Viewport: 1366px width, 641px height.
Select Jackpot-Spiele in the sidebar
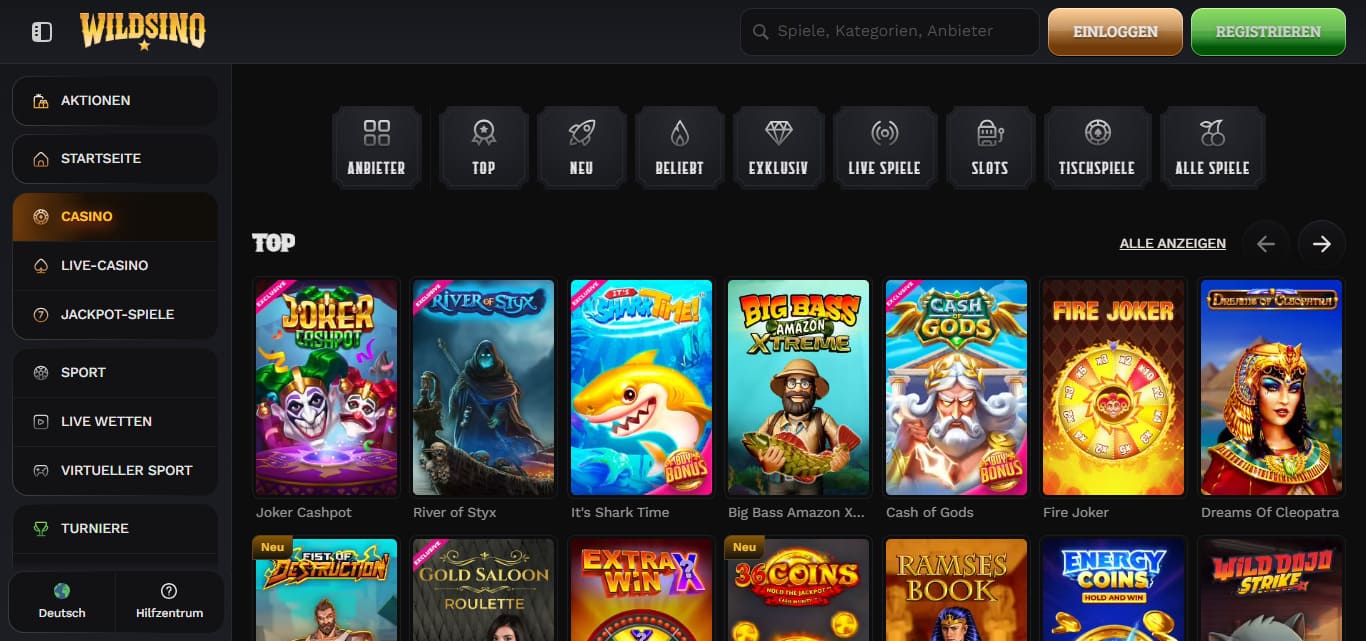(114, 314)
